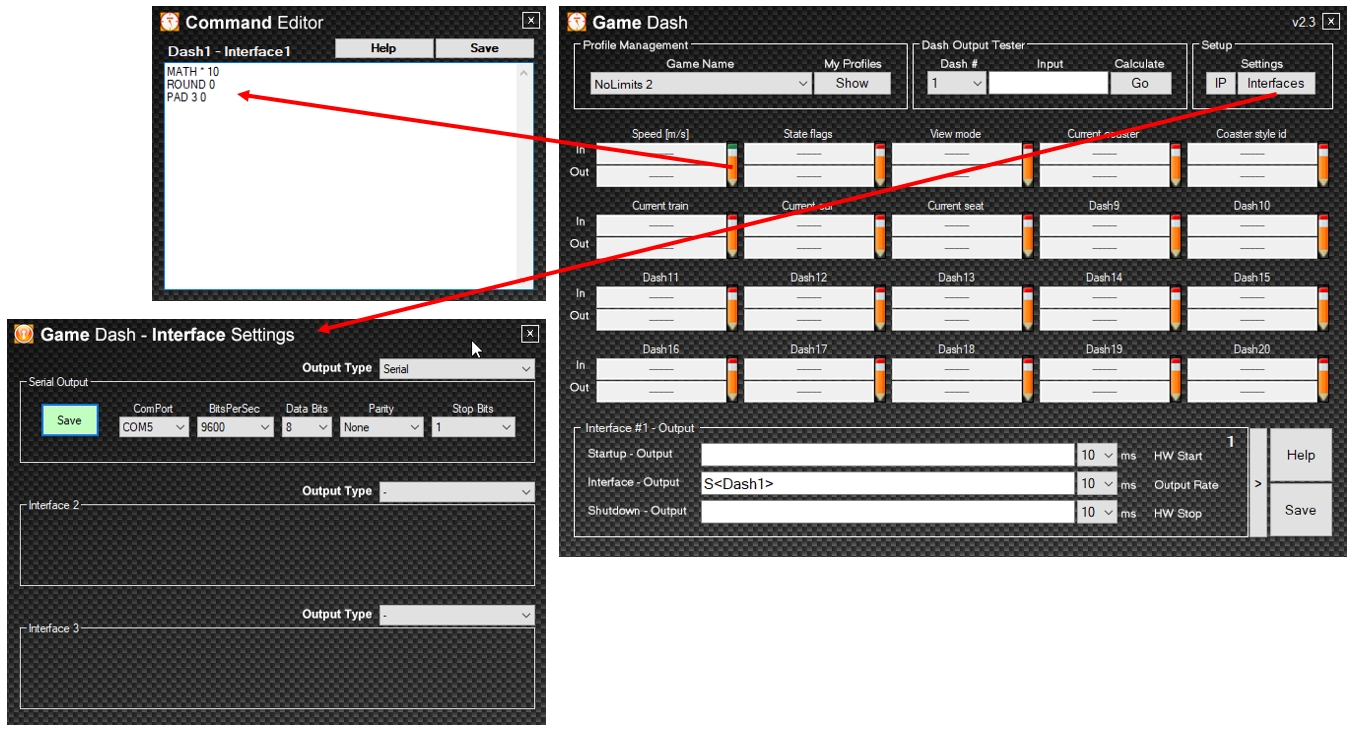
Task: Click the Dash15 pencil edit icon
Action: 1323,309
